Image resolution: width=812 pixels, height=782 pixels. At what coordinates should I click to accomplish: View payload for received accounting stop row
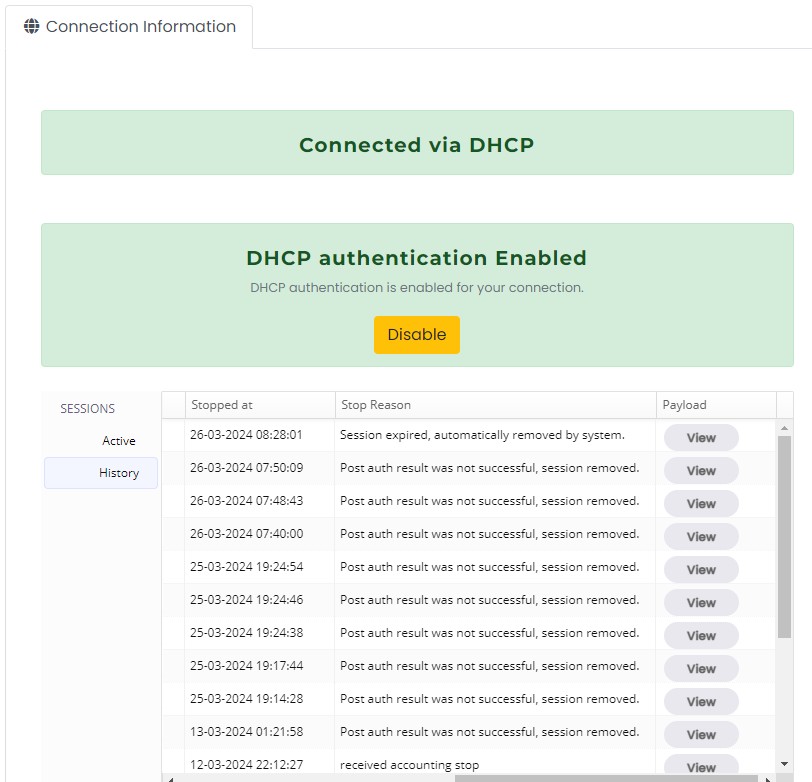[x=701, y=767]
